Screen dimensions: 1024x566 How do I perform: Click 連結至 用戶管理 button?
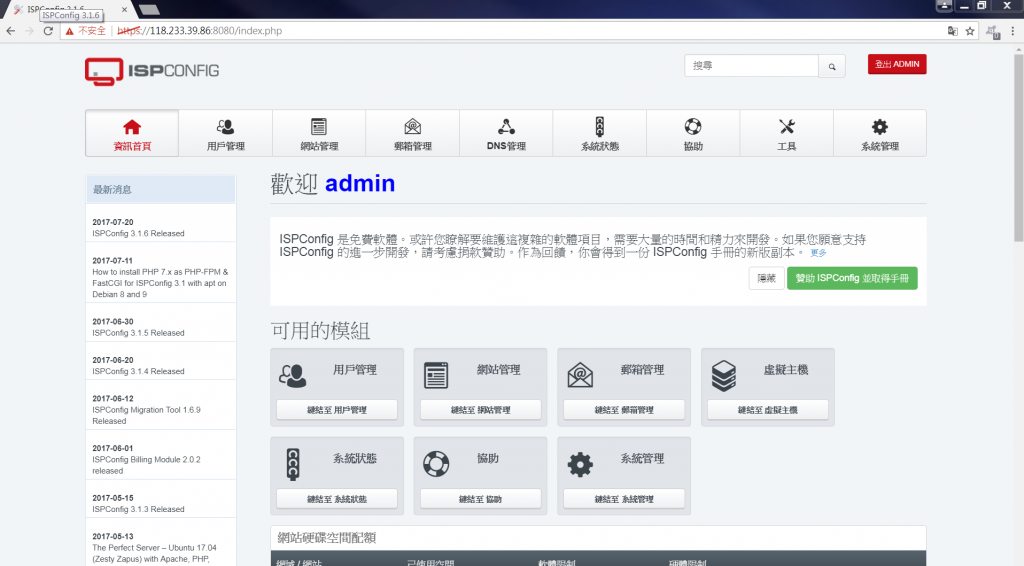(337, 410)
